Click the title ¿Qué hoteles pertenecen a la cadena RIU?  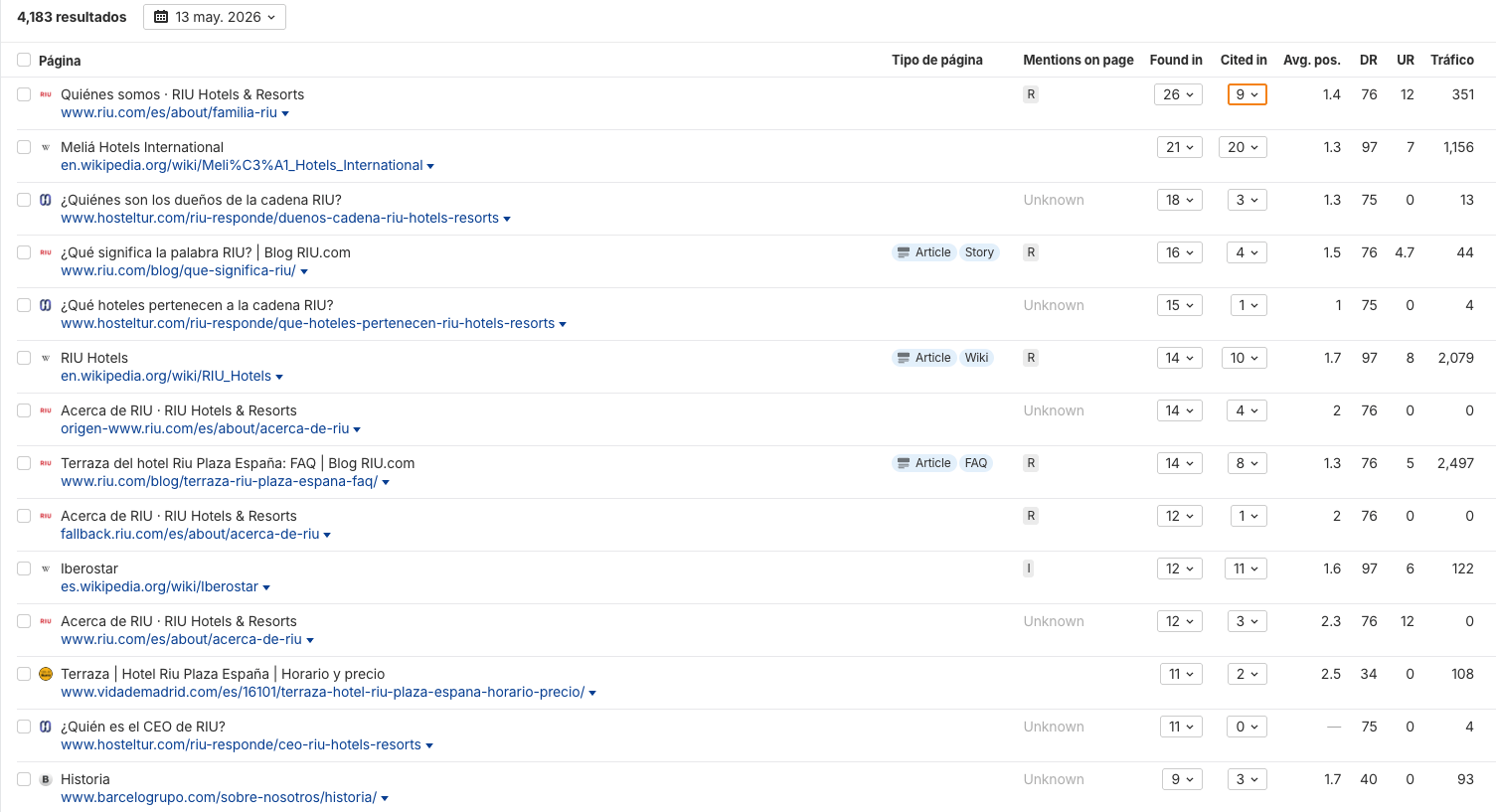click(197, 305)
